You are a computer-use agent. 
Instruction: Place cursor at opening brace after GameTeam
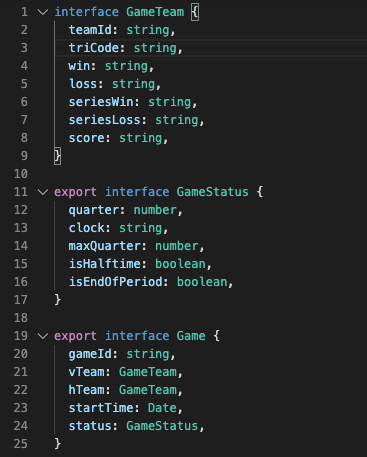(x=195, y=12)
